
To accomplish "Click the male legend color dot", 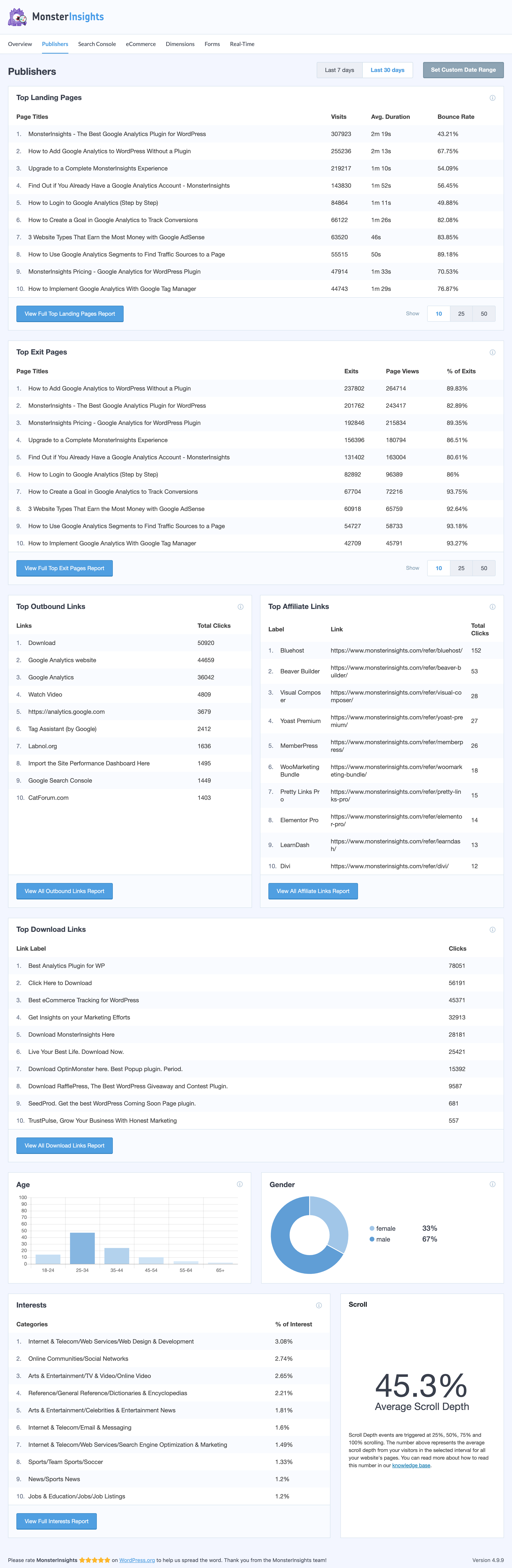I will pyautogui.click(x=372, y=1239).
